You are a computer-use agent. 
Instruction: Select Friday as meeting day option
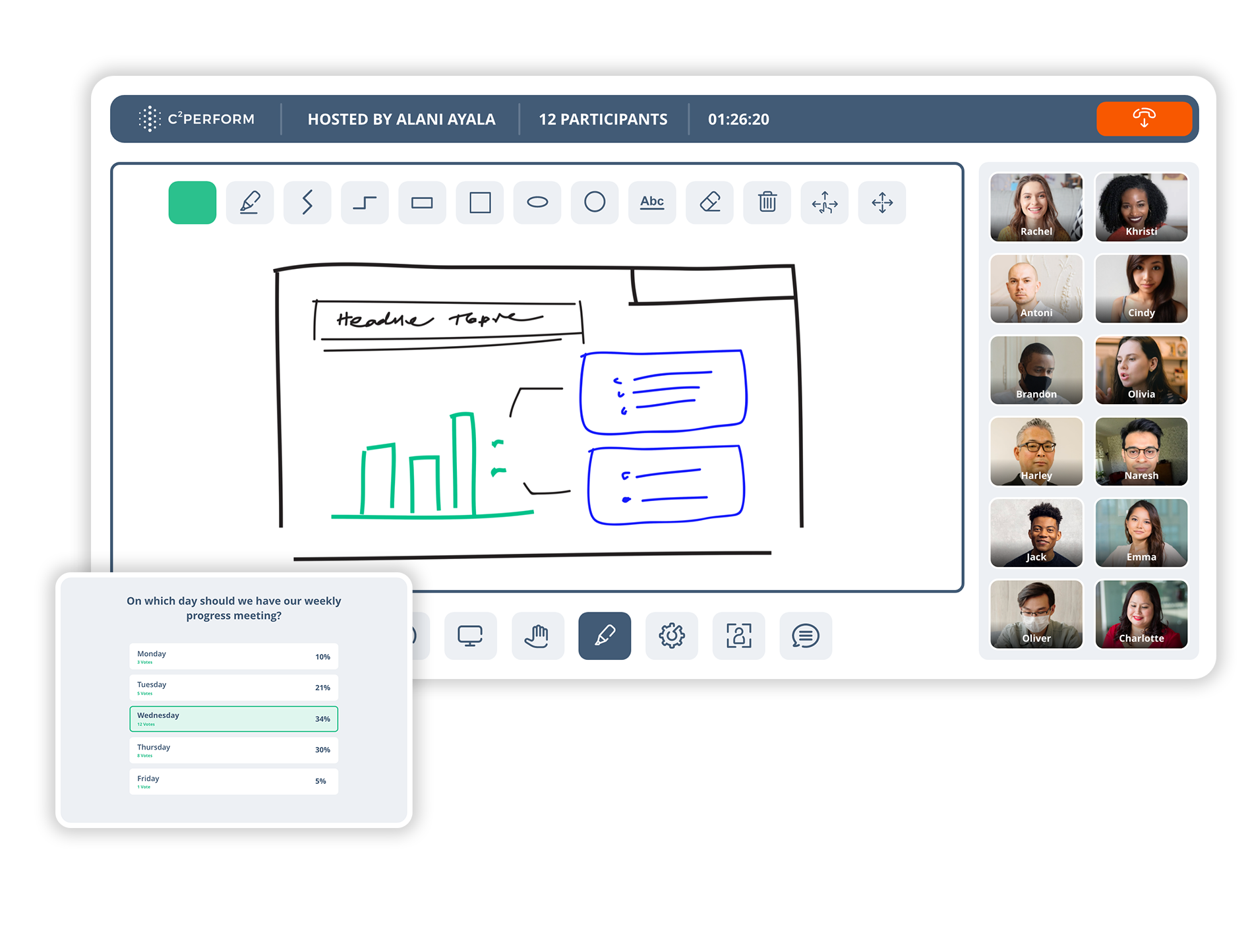234,781
